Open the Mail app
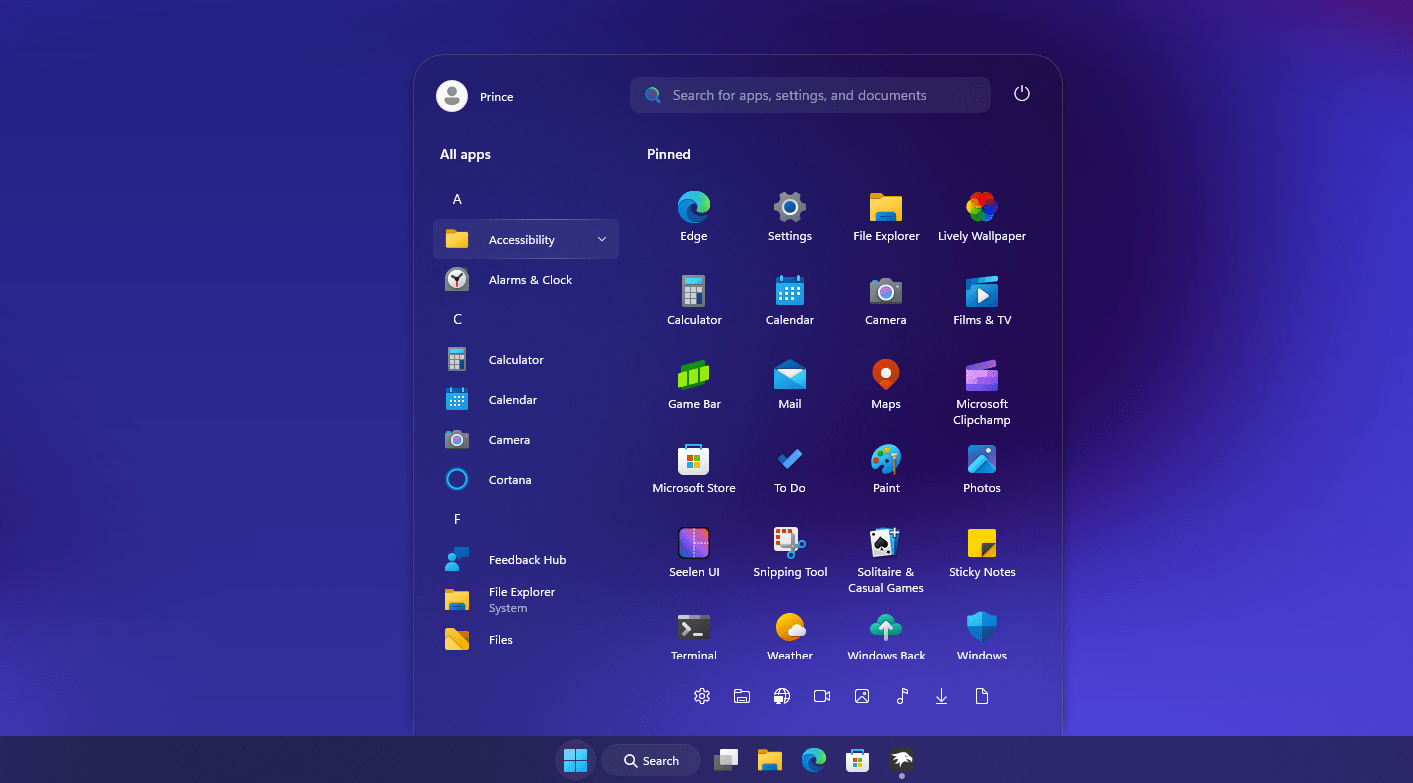 click(790, 385)
